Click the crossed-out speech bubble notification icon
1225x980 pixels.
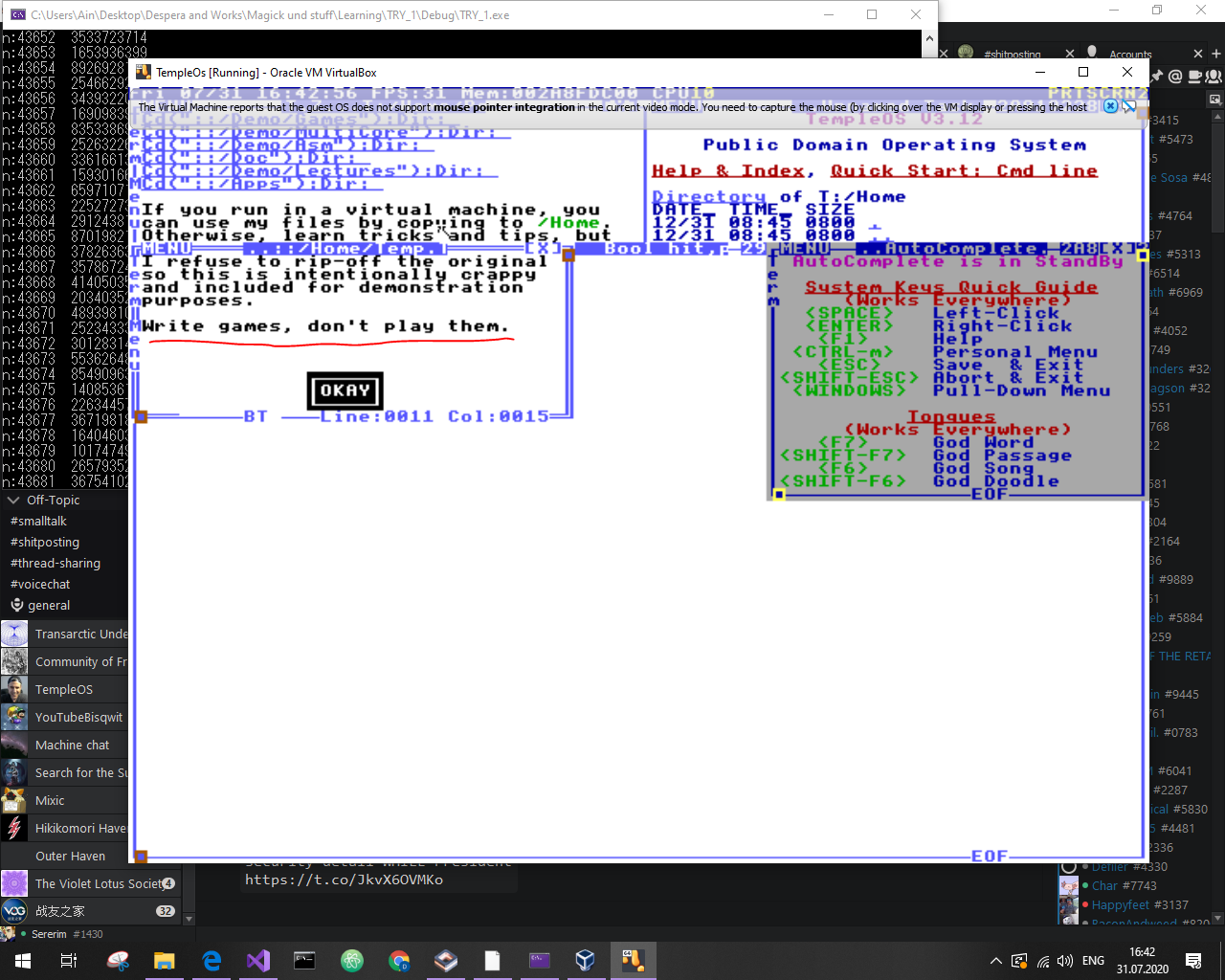click(1129, 106)
